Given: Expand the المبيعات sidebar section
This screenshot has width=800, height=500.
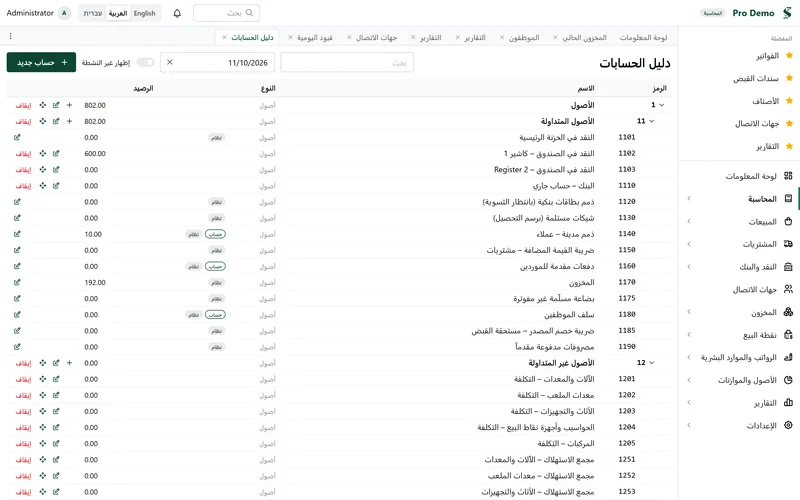Looking at the screenshot, I should 689,221.
